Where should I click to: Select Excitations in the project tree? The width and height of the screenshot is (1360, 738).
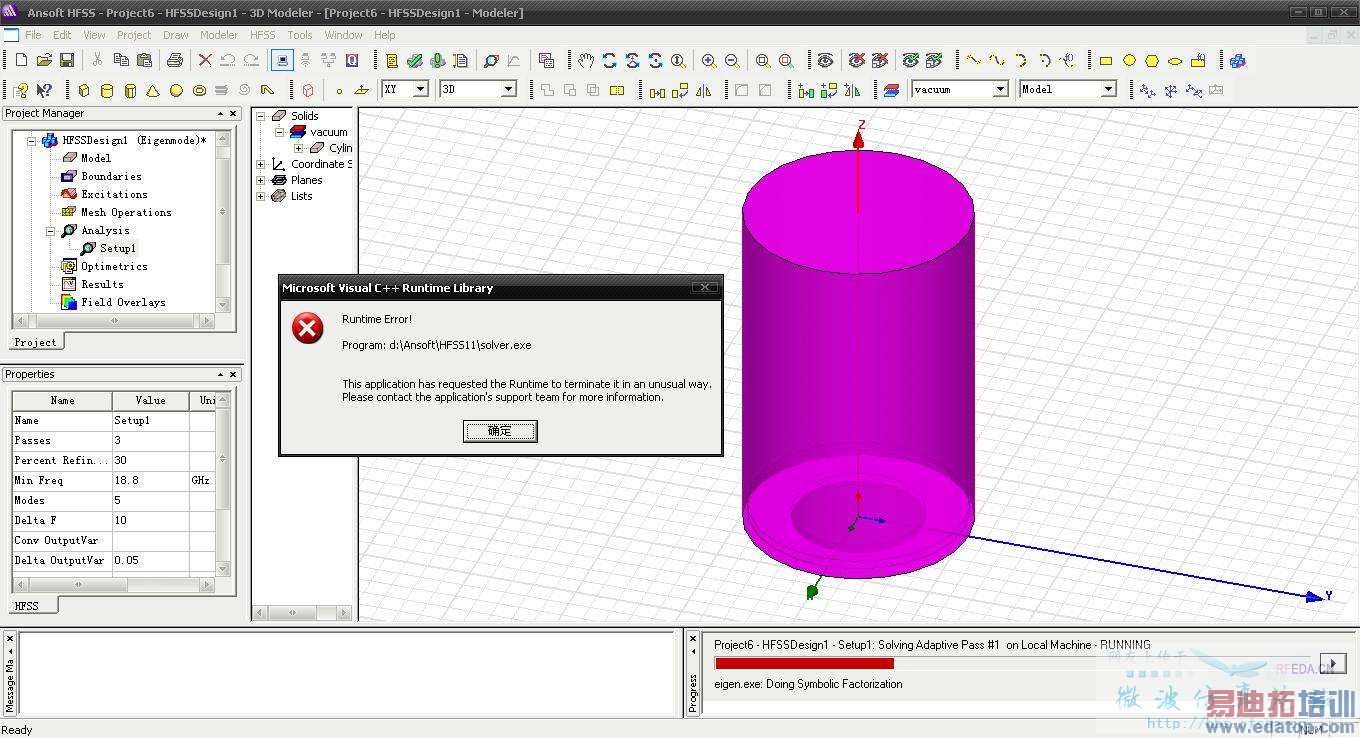click(114, 195)
